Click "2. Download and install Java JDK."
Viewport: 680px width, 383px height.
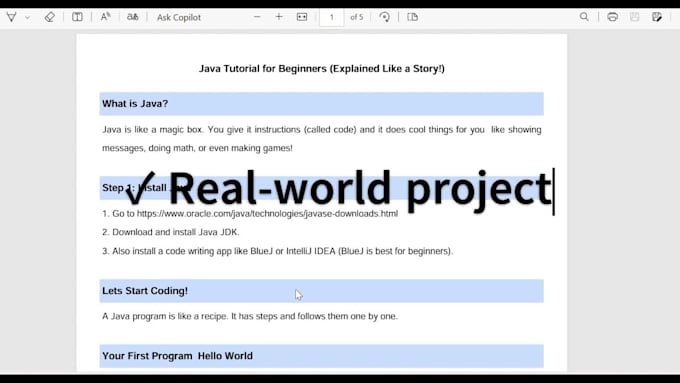click(x=171, y=232)
